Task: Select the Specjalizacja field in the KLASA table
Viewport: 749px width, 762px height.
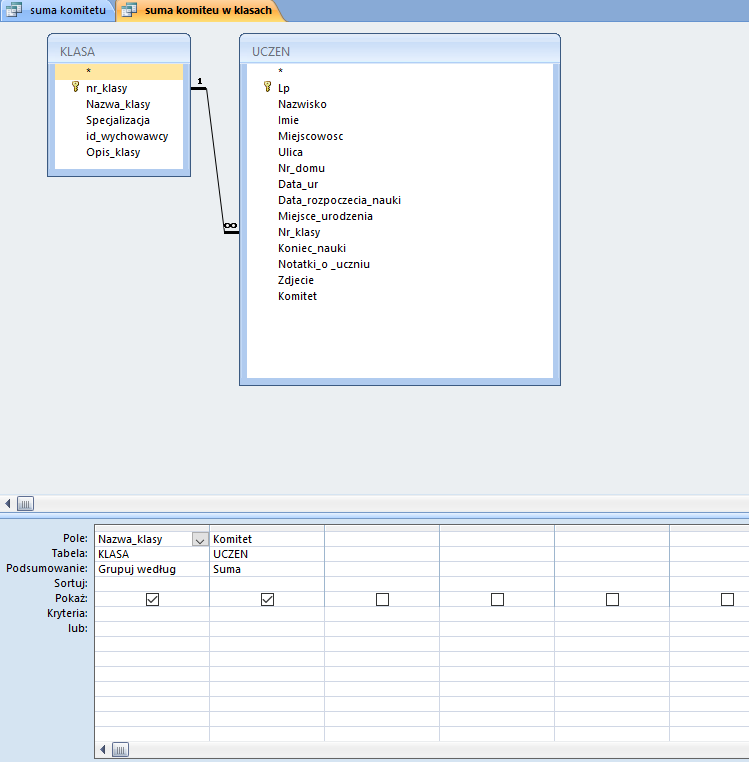Action: pos(117,120)
